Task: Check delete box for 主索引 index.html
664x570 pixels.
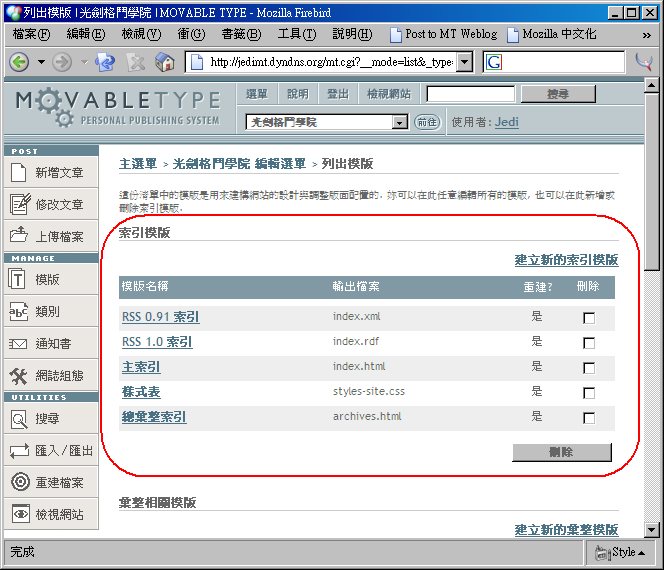Action: 589,368
